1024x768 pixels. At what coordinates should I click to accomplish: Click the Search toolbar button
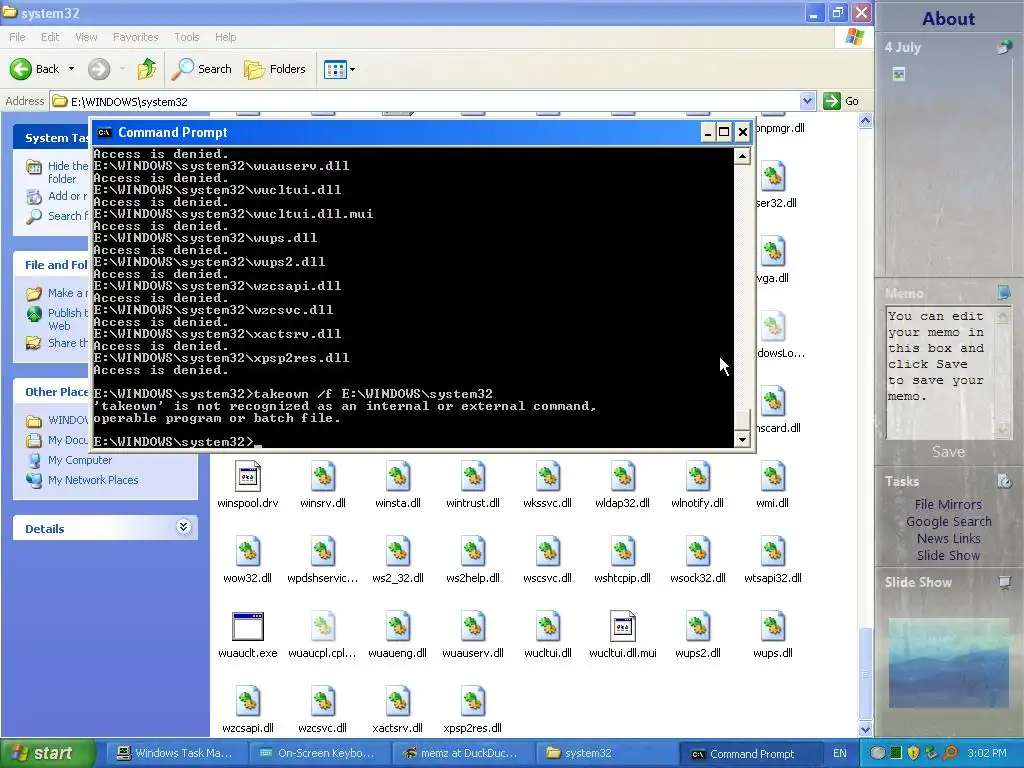point(201,69)
